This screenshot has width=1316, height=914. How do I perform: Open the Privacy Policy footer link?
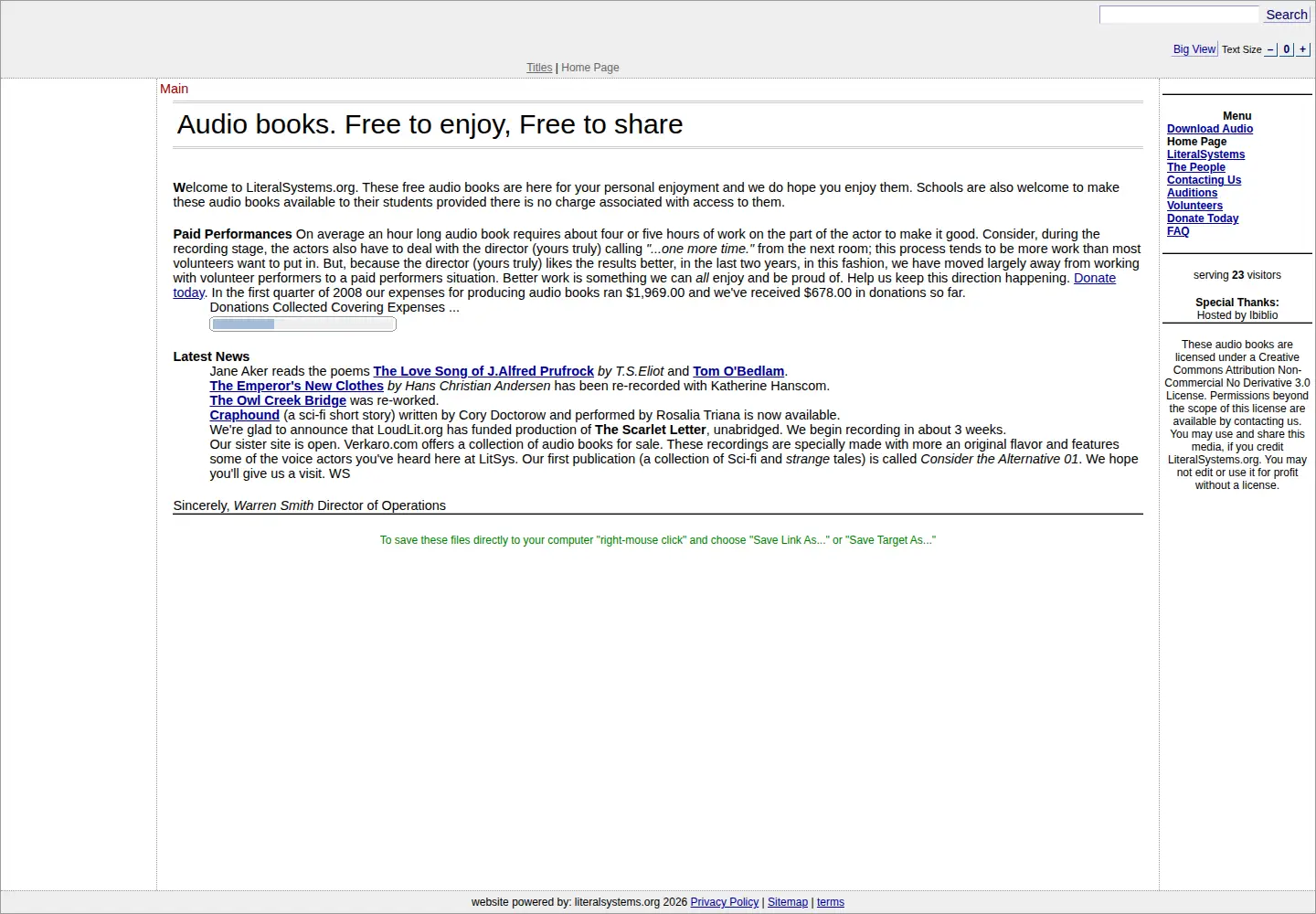tap(725, 902)
